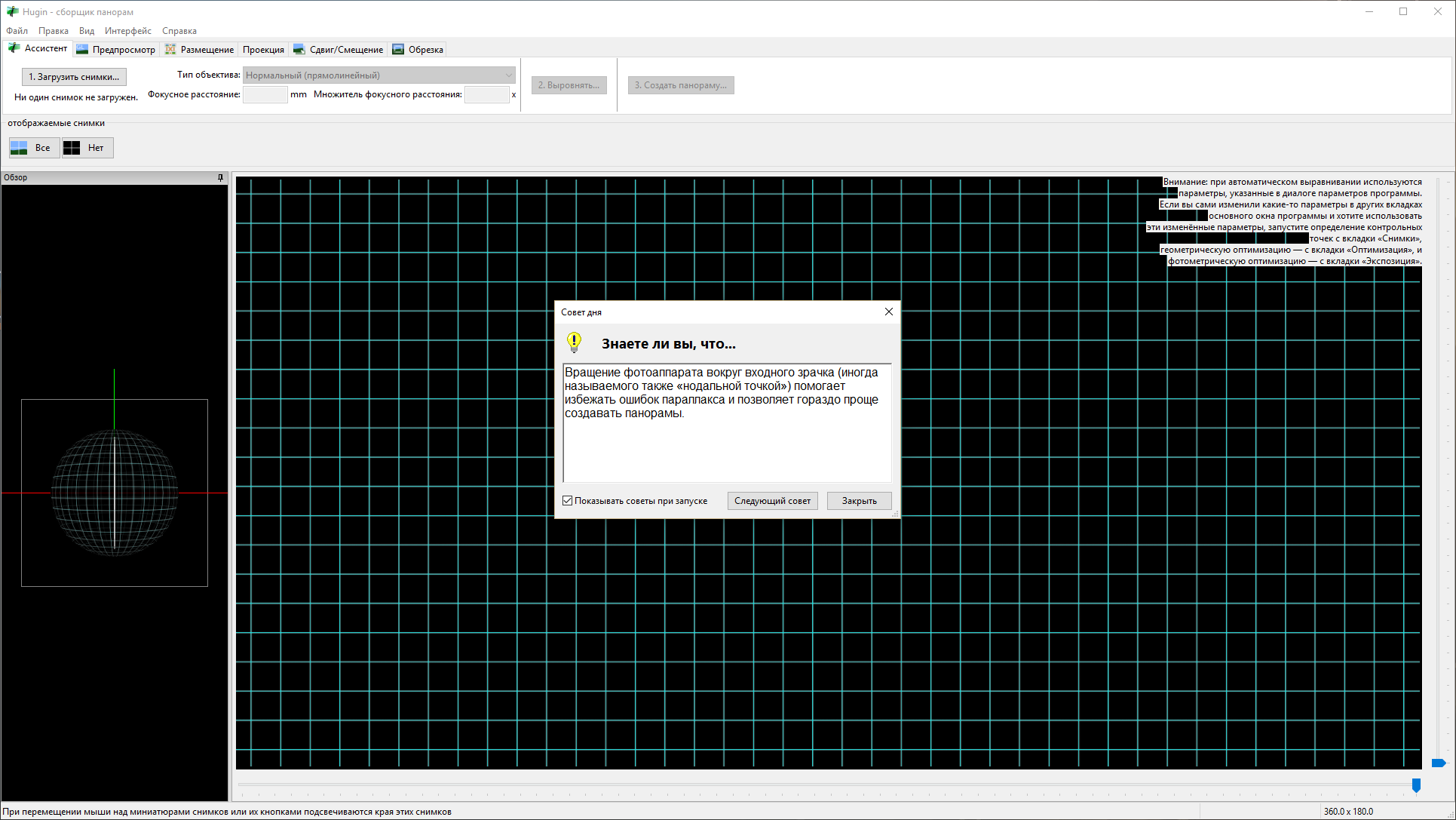Click the horizontal field-of-view slider handle

(x=1416, y=785)
